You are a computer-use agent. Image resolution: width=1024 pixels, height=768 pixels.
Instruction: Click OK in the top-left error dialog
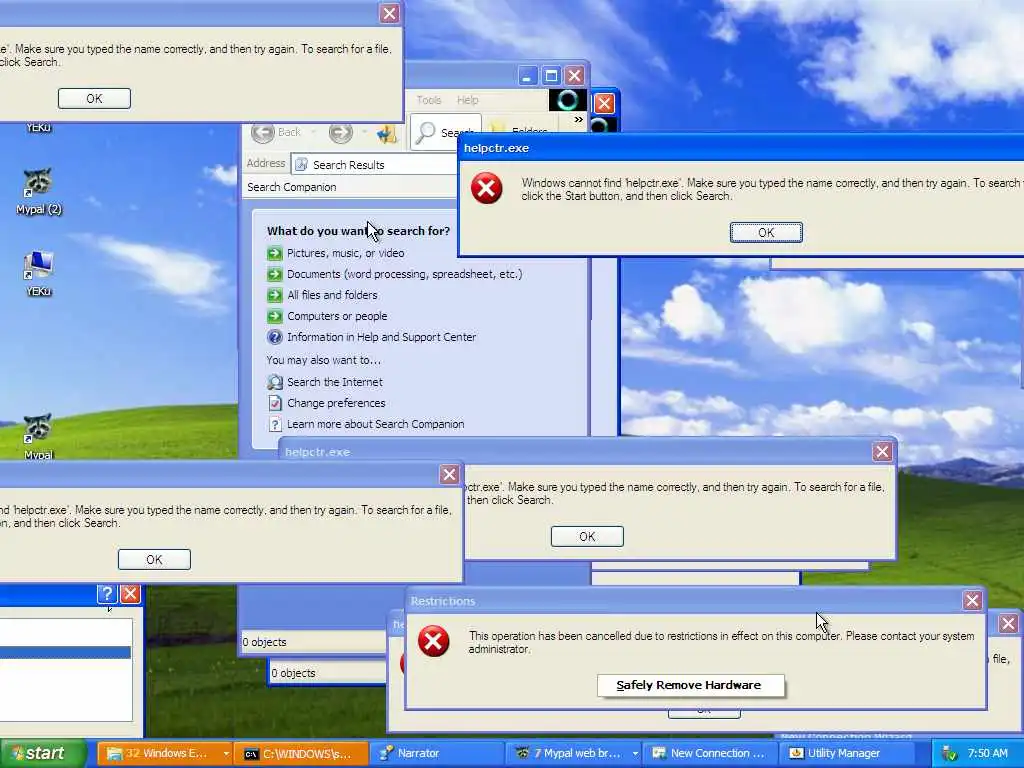(94, 99)
